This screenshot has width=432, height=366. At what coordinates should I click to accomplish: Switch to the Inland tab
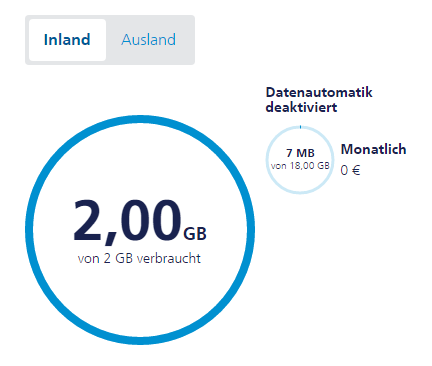pos(67,40)
